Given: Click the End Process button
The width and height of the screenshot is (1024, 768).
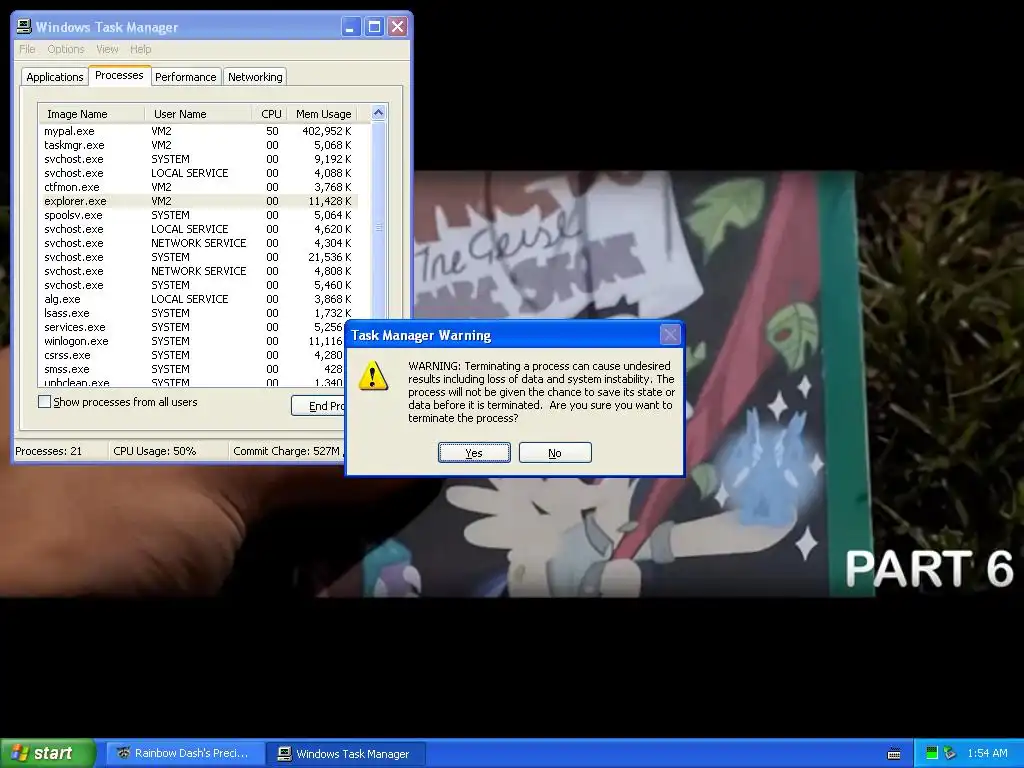Looking at the screenshot, I should coord(318,406).
